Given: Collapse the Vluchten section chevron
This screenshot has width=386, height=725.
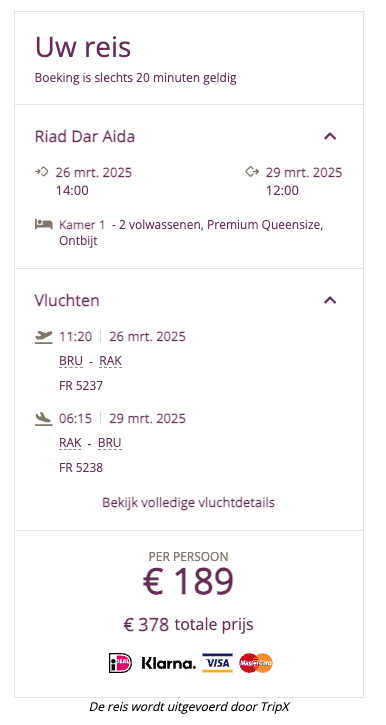Looking at the screenshot, I should [x=330, y=301].
